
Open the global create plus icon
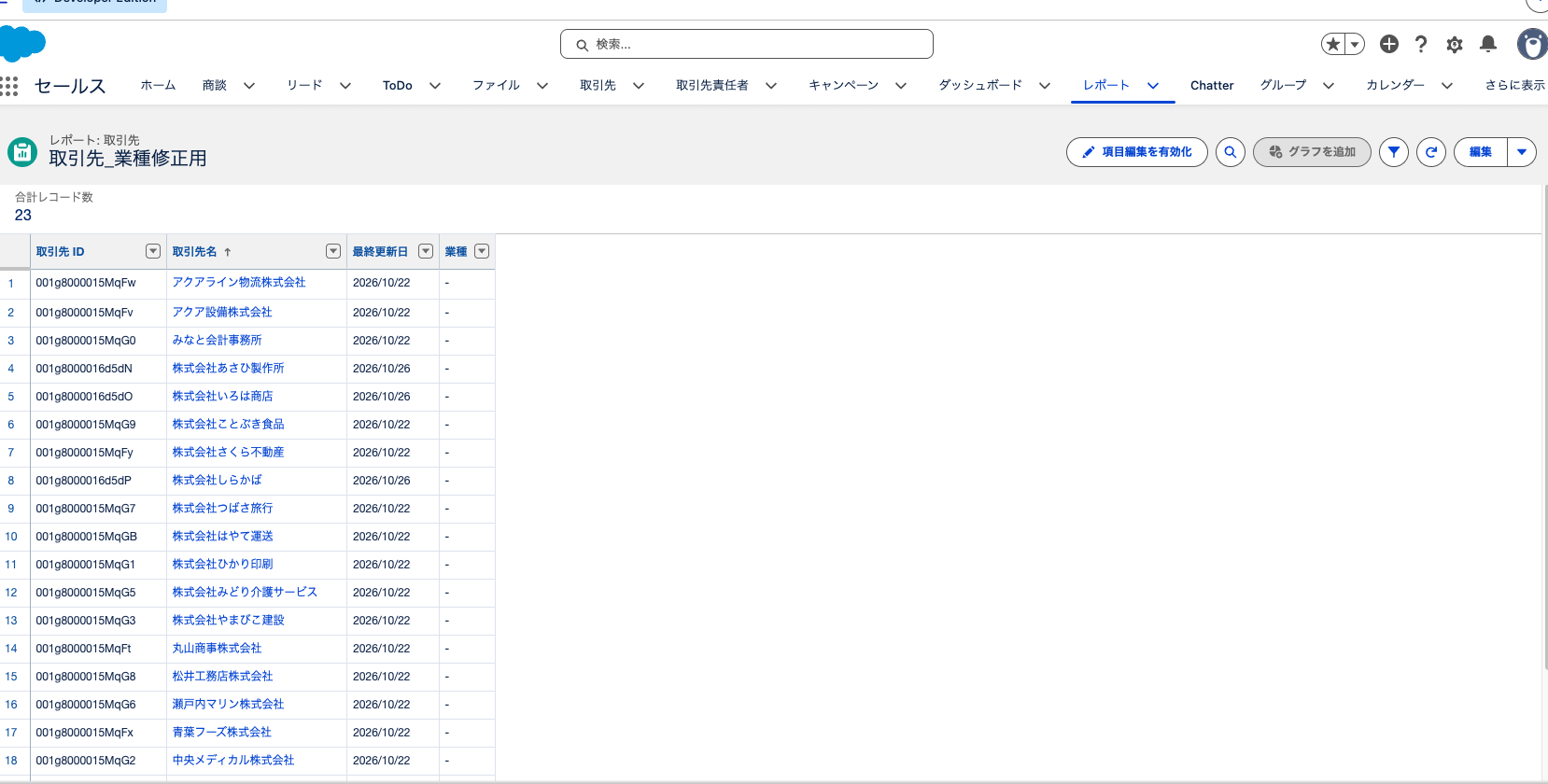click(x=1389, y=44)
